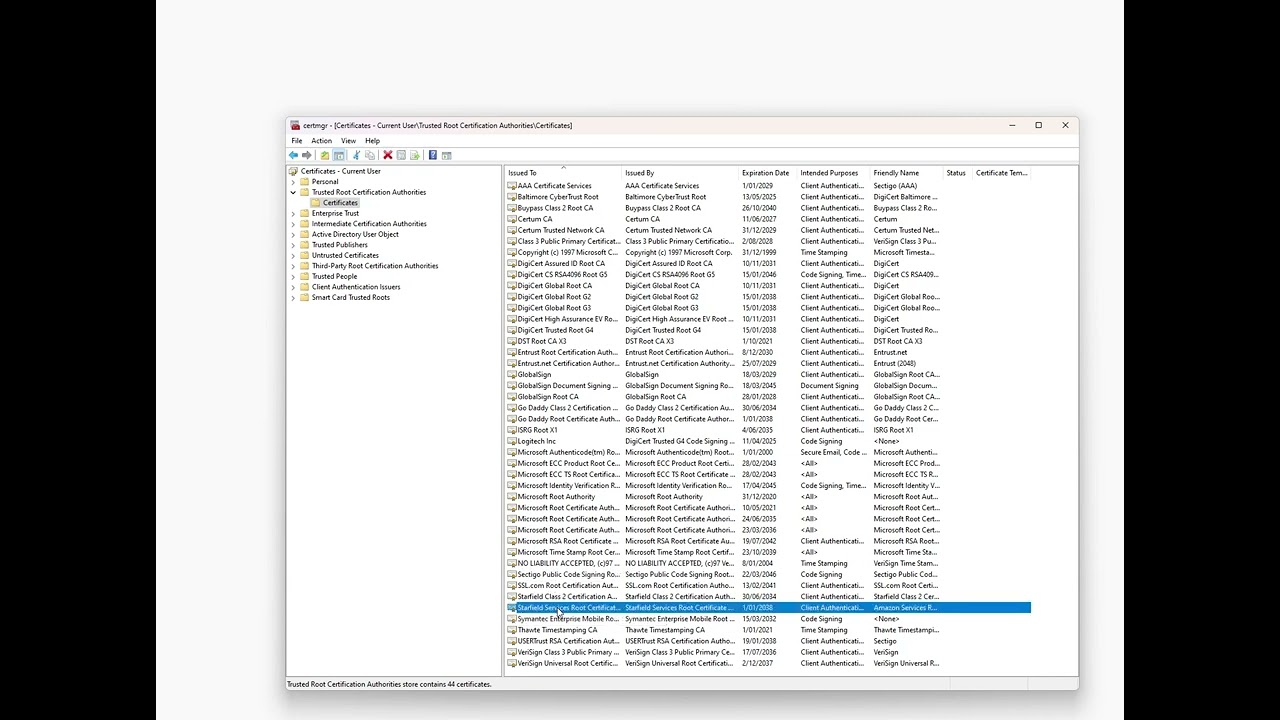1280x720 pixels.
Task: Open the View menu
Action: pos(348,141)
